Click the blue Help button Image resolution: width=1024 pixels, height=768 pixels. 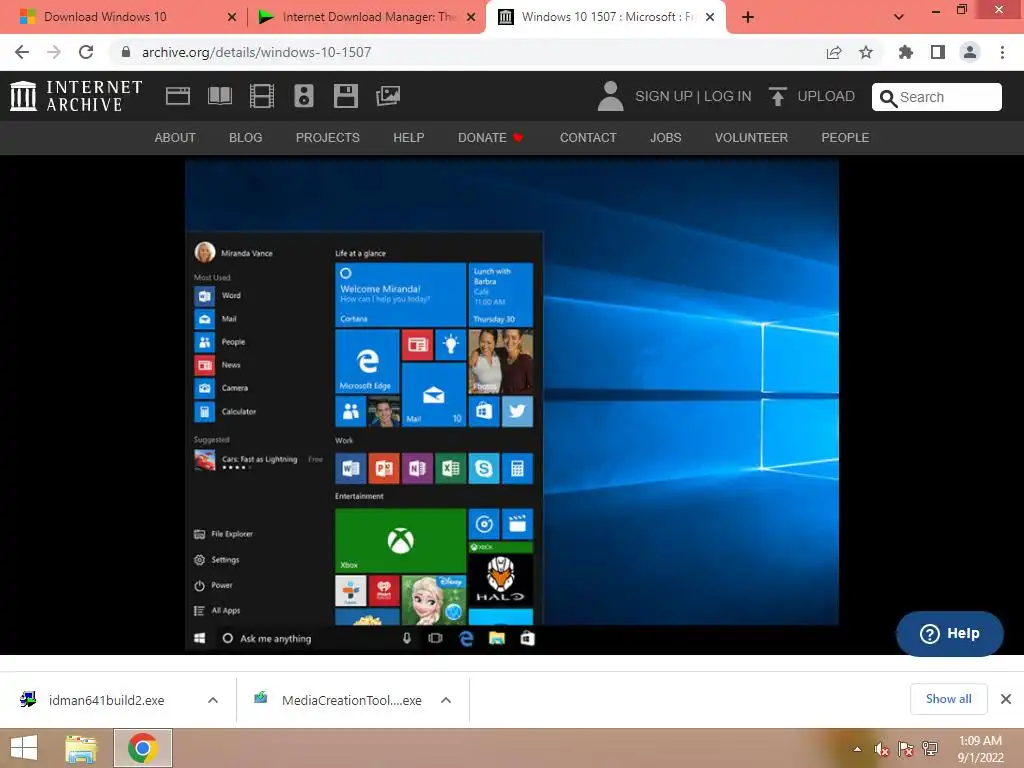950,633
